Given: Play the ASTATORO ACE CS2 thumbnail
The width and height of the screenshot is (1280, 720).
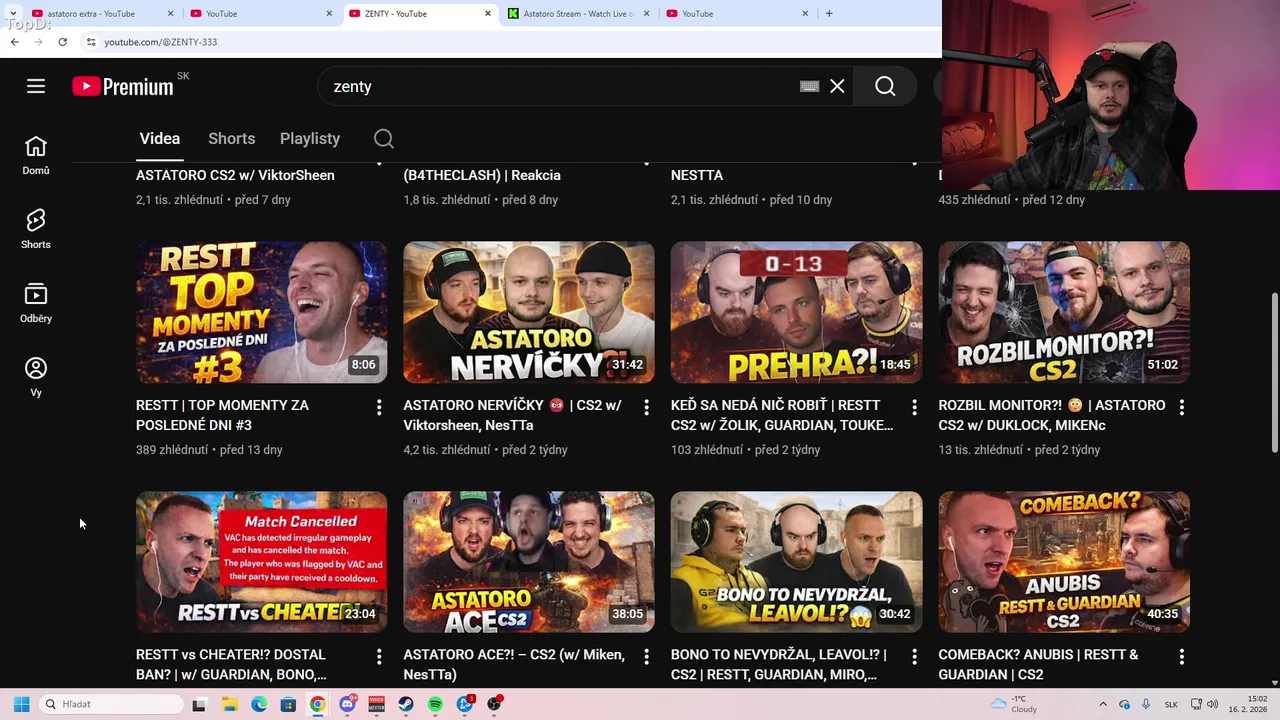Looking at the screenshot, I should point(529,561).
